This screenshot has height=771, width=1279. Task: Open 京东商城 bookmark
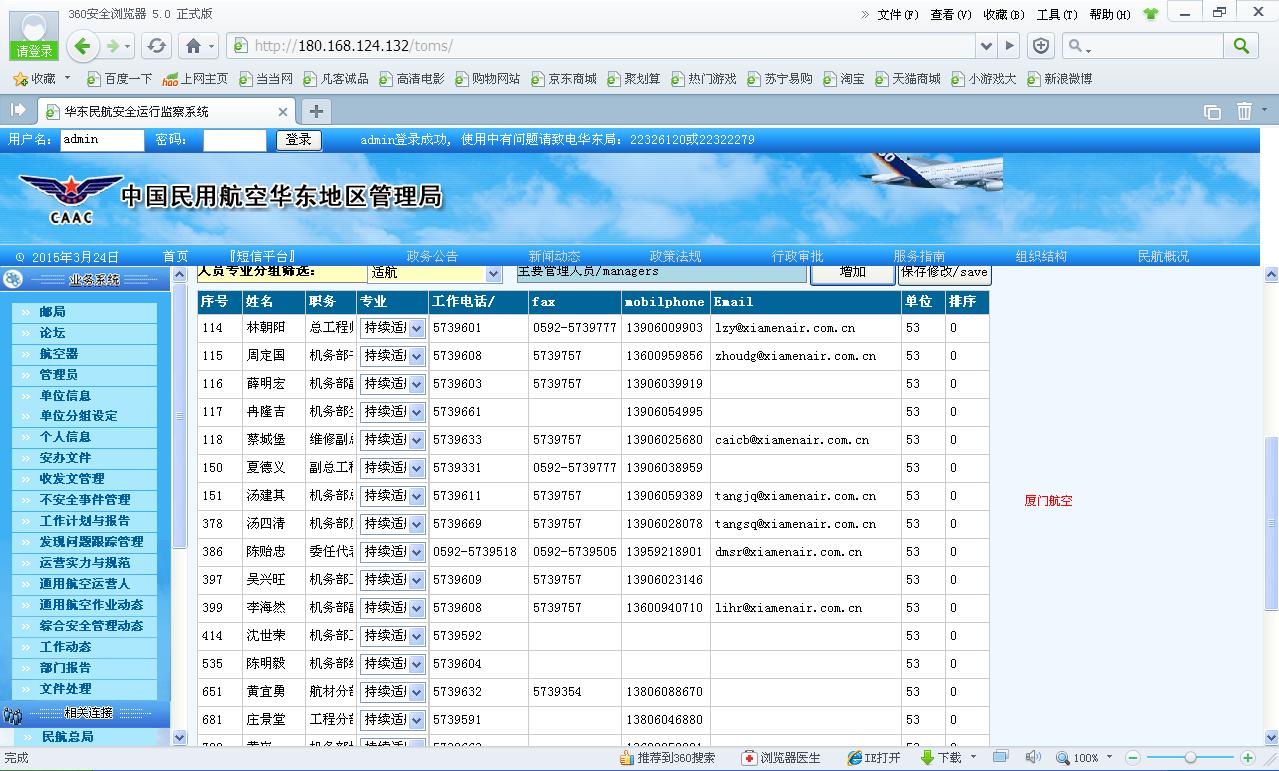563,78
